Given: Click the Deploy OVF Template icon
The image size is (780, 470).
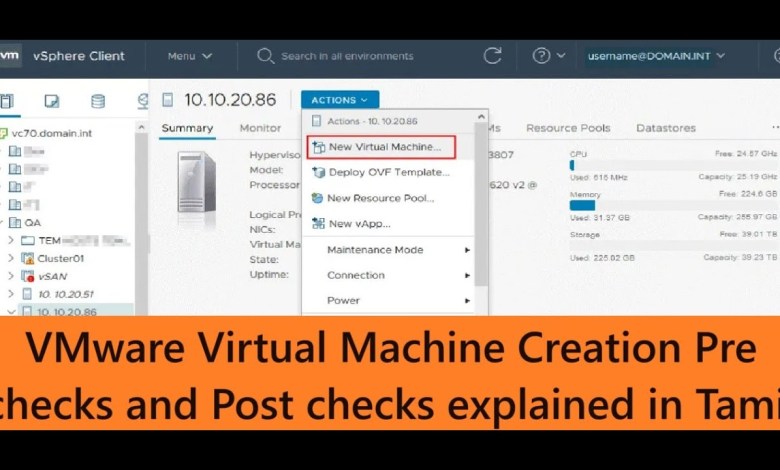Looking at the screenshot, I should tap(318, 173).
